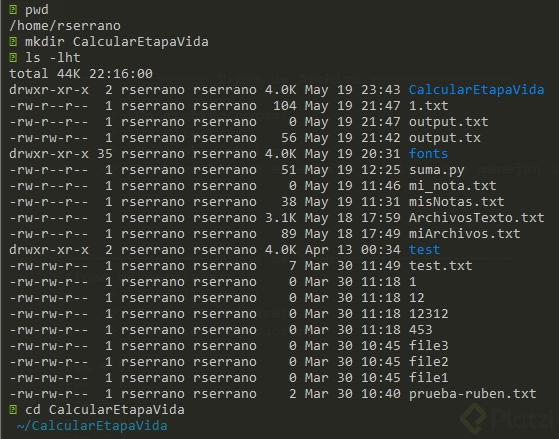This screenshot has width=559, height=439.
Task: Click the 12312 file entry
Action: 429,314
